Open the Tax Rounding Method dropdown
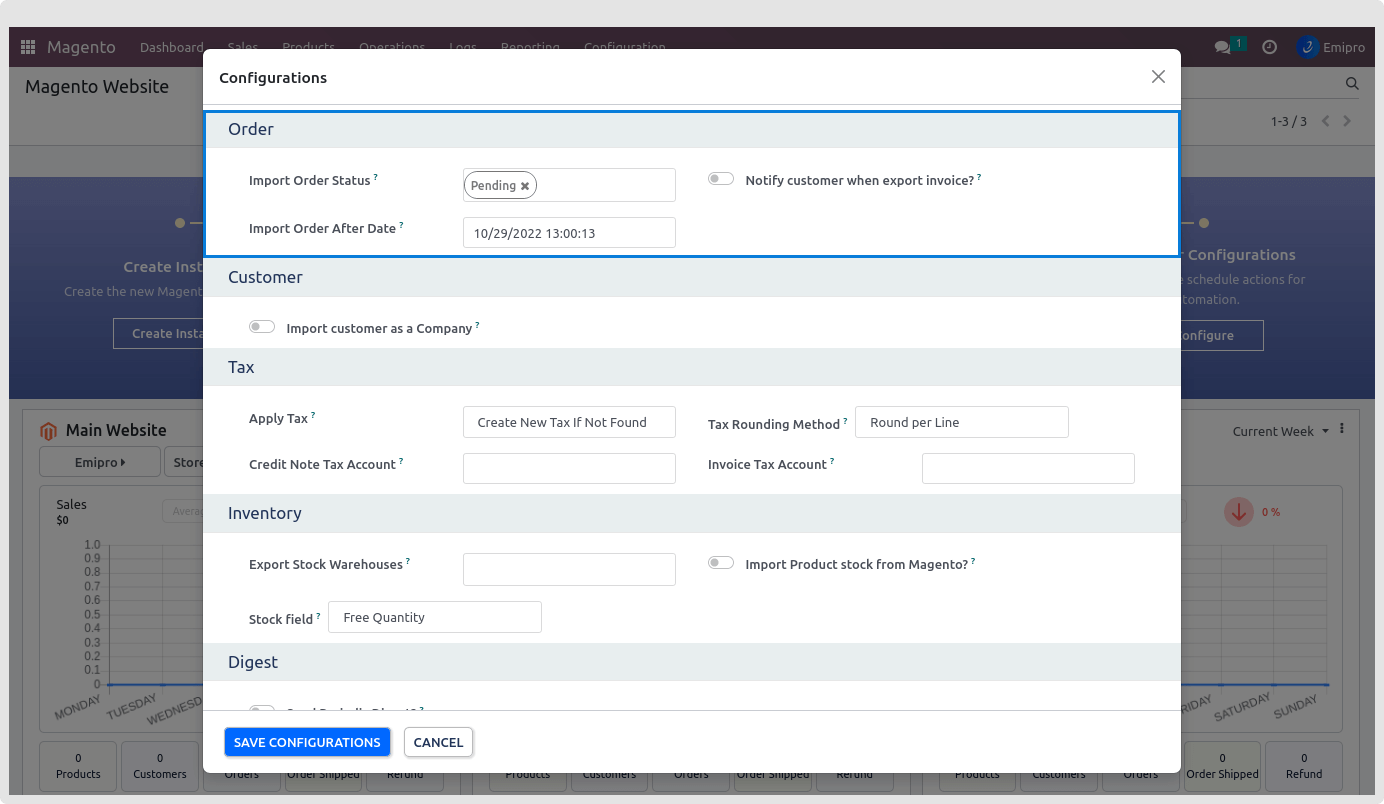The height and width of the screenshot is (804, 1384). (x=961, y=422)
